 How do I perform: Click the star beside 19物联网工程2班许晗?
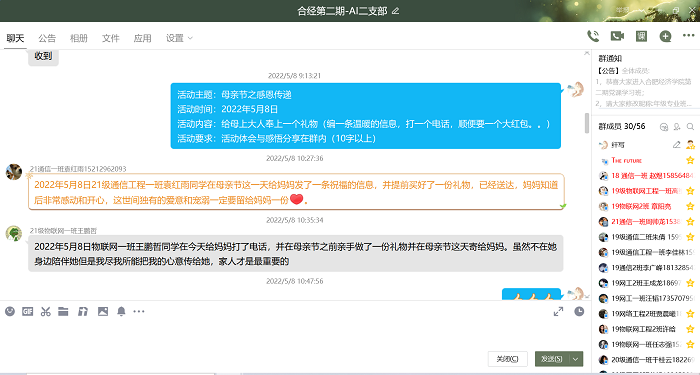tap(690, 329)
